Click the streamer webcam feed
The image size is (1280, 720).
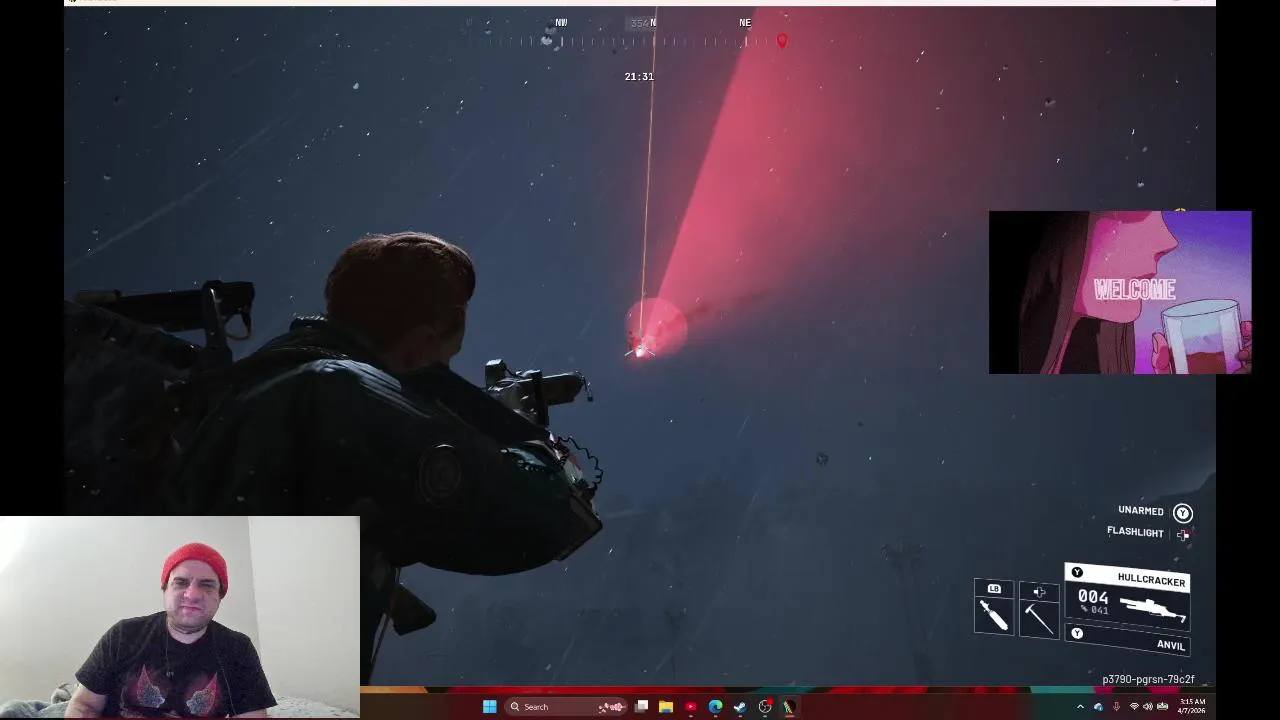pyautogui.click(x=180, y=617)
